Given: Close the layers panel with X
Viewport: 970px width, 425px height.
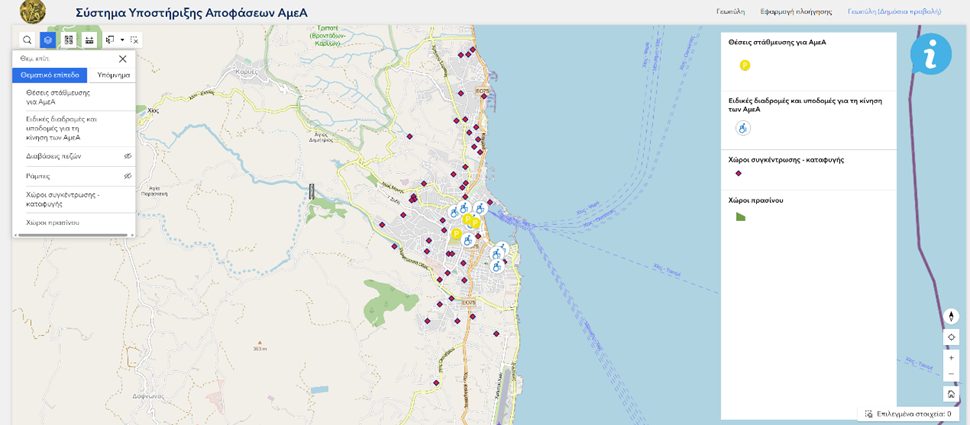Looking at the screenshot, I should (x=123, y=59).
